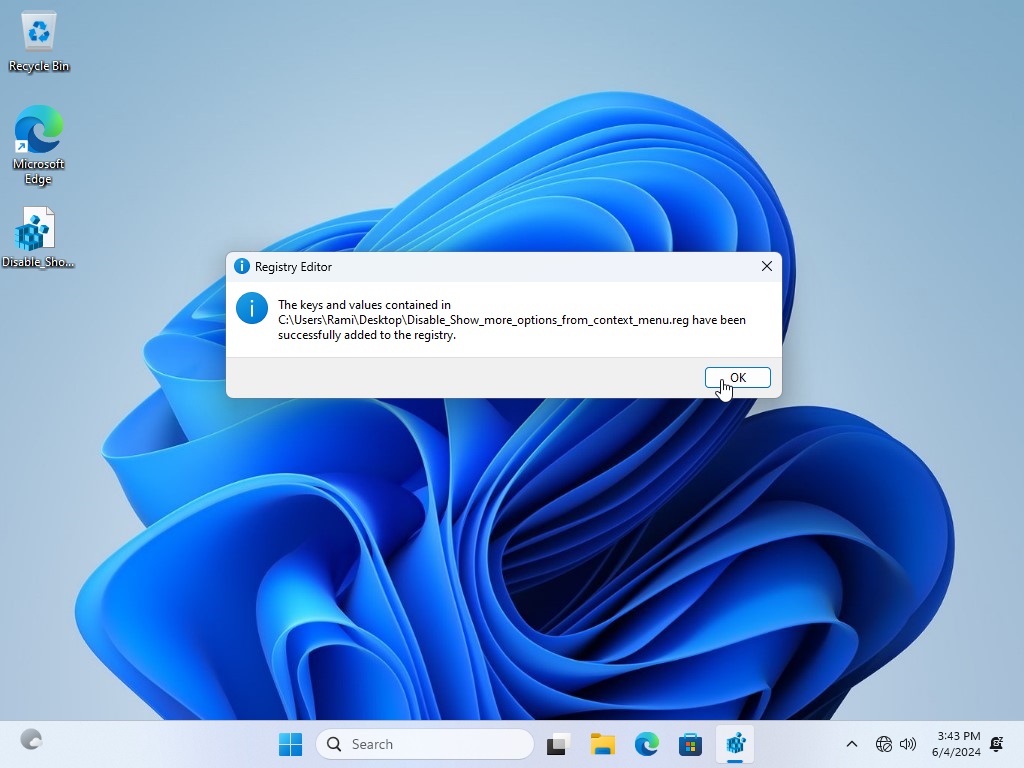
Task: Select the Disable_Show_more_options .reg file on desktop
Action: [x=38, y=238]
